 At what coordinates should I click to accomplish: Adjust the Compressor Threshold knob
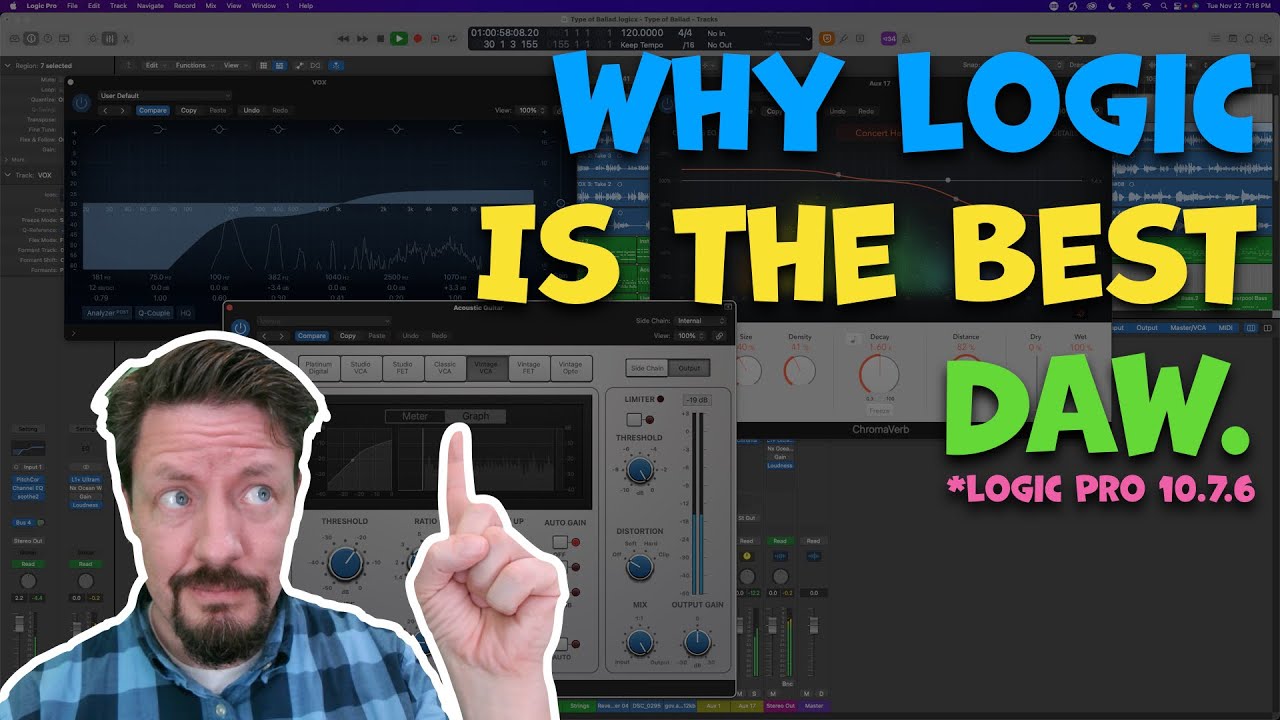click(x=345, y=563)
